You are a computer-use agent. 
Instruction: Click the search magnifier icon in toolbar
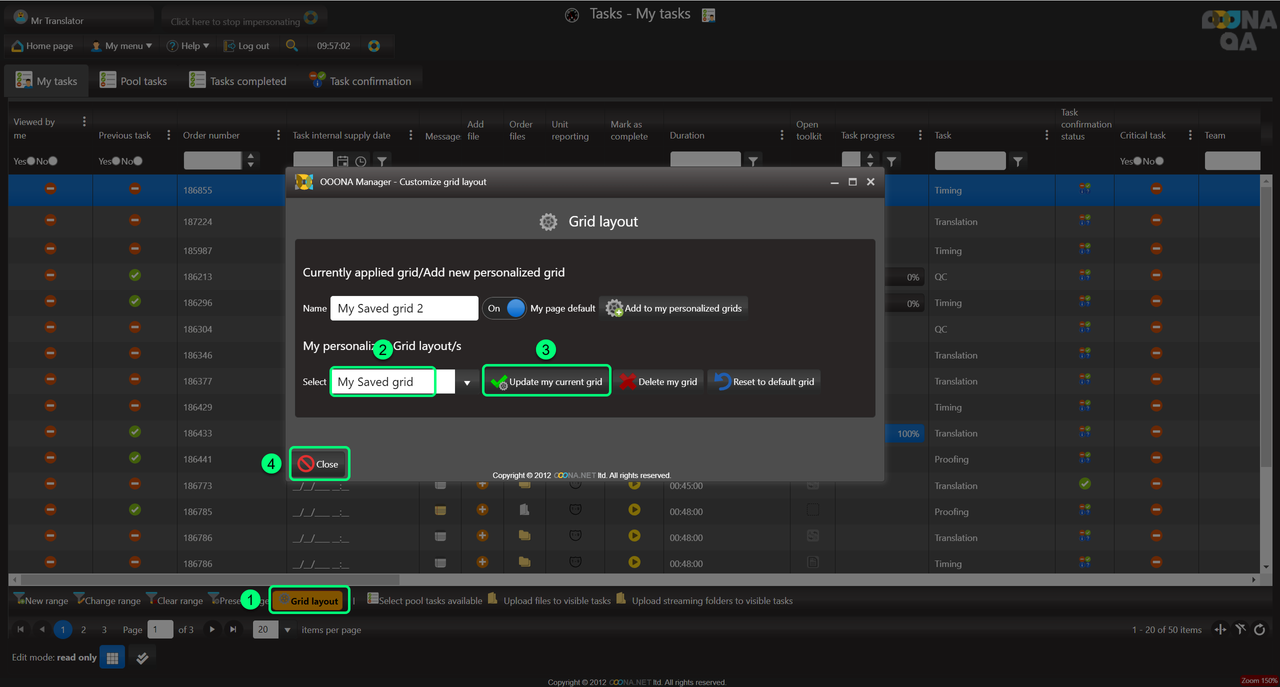[x=291, y=46]
